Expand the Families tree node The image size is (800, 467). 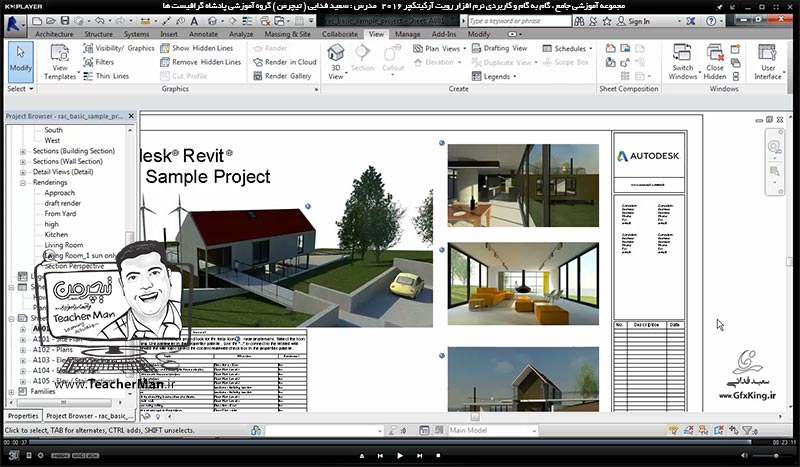(x=11, y=391)
